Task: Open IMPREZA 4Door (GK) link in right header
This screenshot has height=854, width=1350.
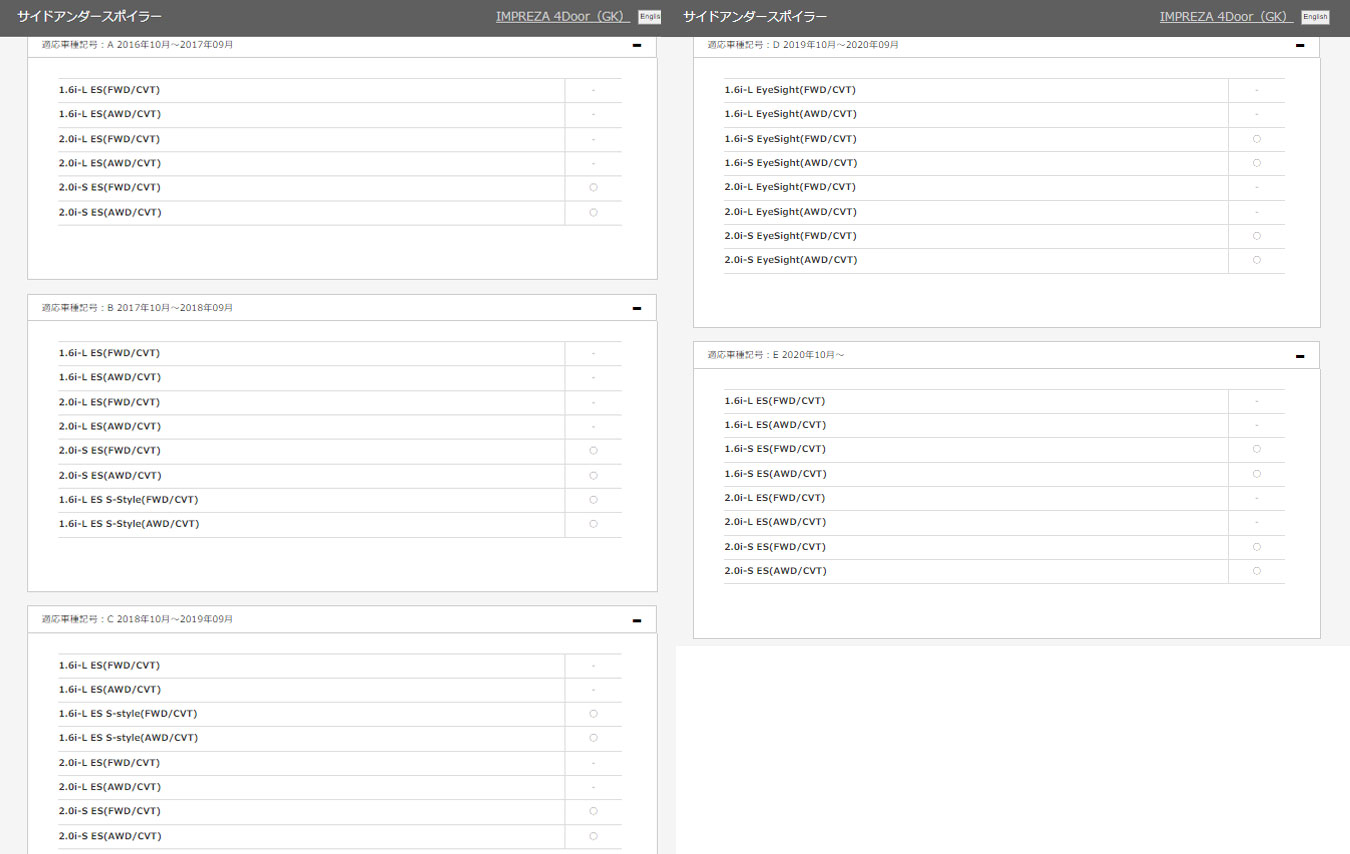Action: (1226, 17)
